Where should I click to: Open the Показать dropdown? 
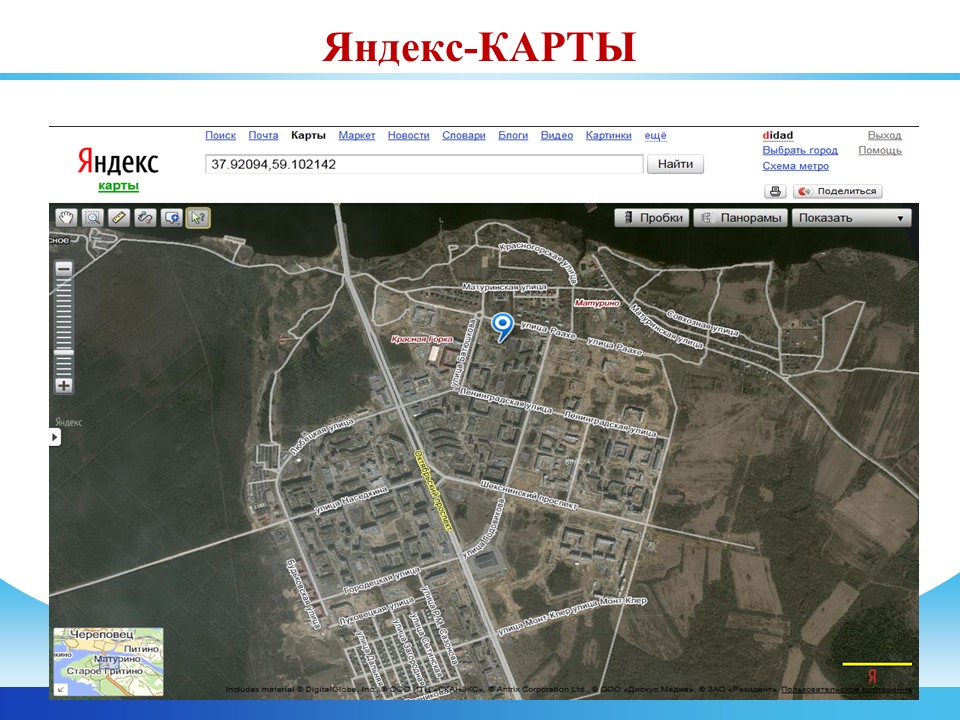pos(851,218)
